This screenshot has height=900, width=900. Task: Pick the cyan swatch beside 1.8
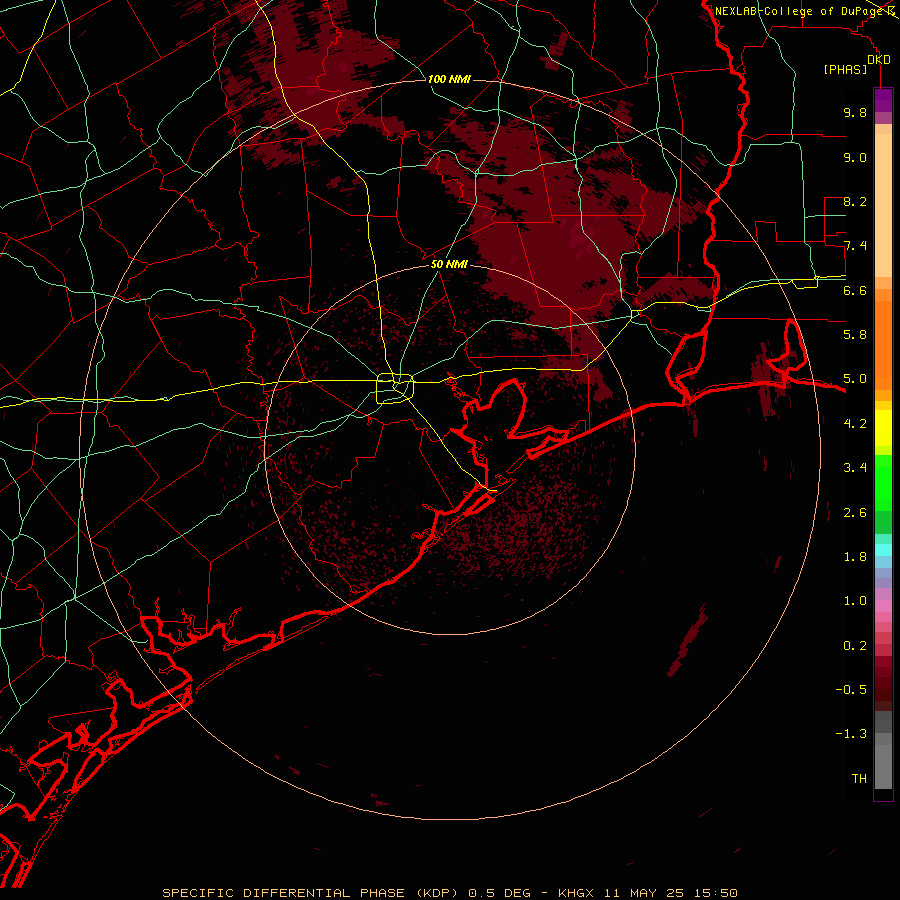[883, 549]
